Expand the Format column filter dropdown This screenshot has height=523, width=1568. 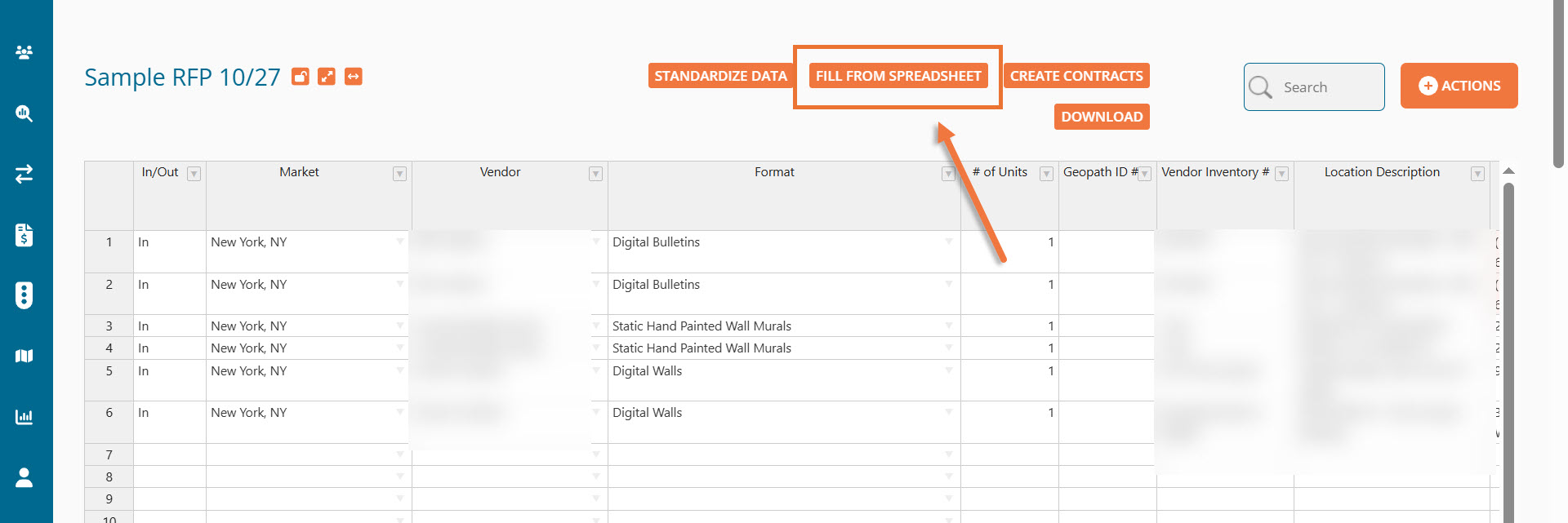click(x=948, y=174)
